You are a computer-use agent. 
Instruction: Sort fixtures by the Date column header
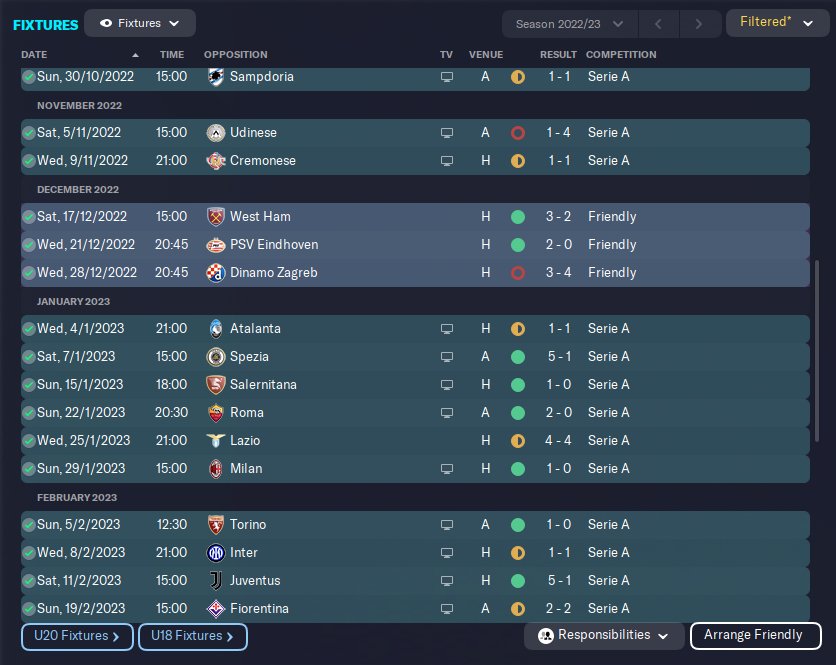tap(34, 54)
